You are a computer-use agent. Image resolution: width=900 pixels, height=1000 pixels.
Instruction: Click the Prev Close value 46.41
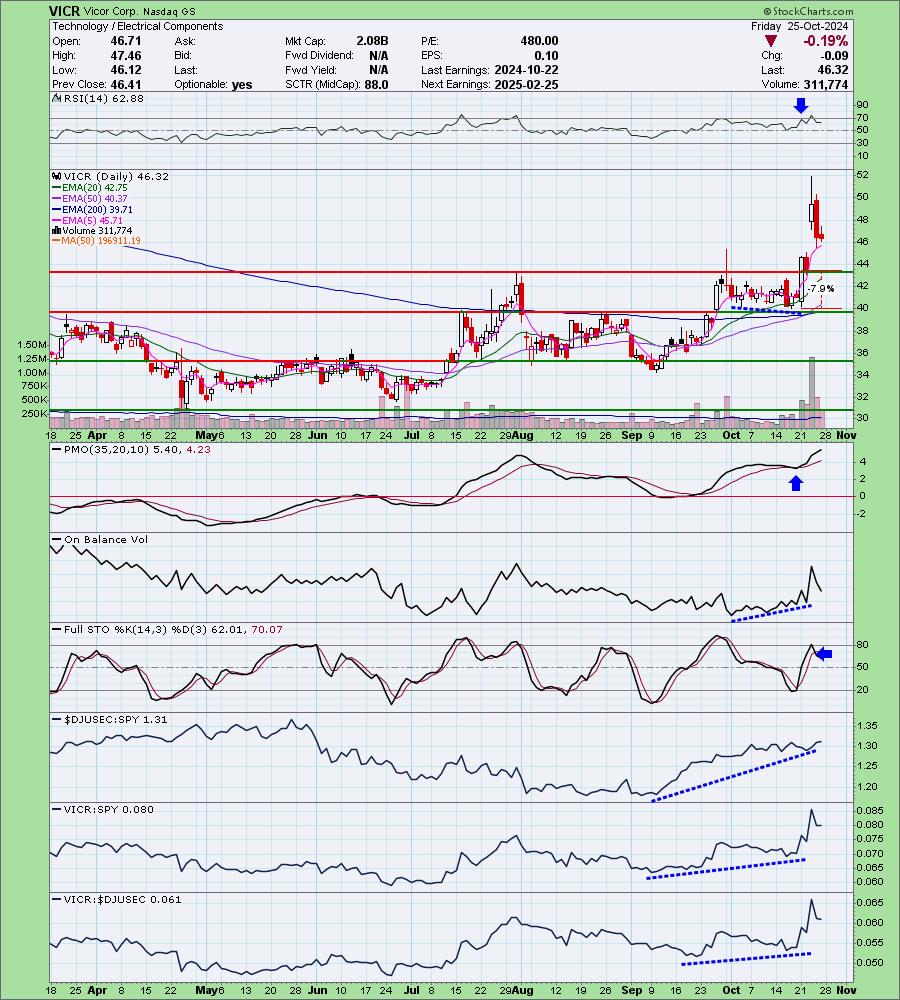[126, 85]
